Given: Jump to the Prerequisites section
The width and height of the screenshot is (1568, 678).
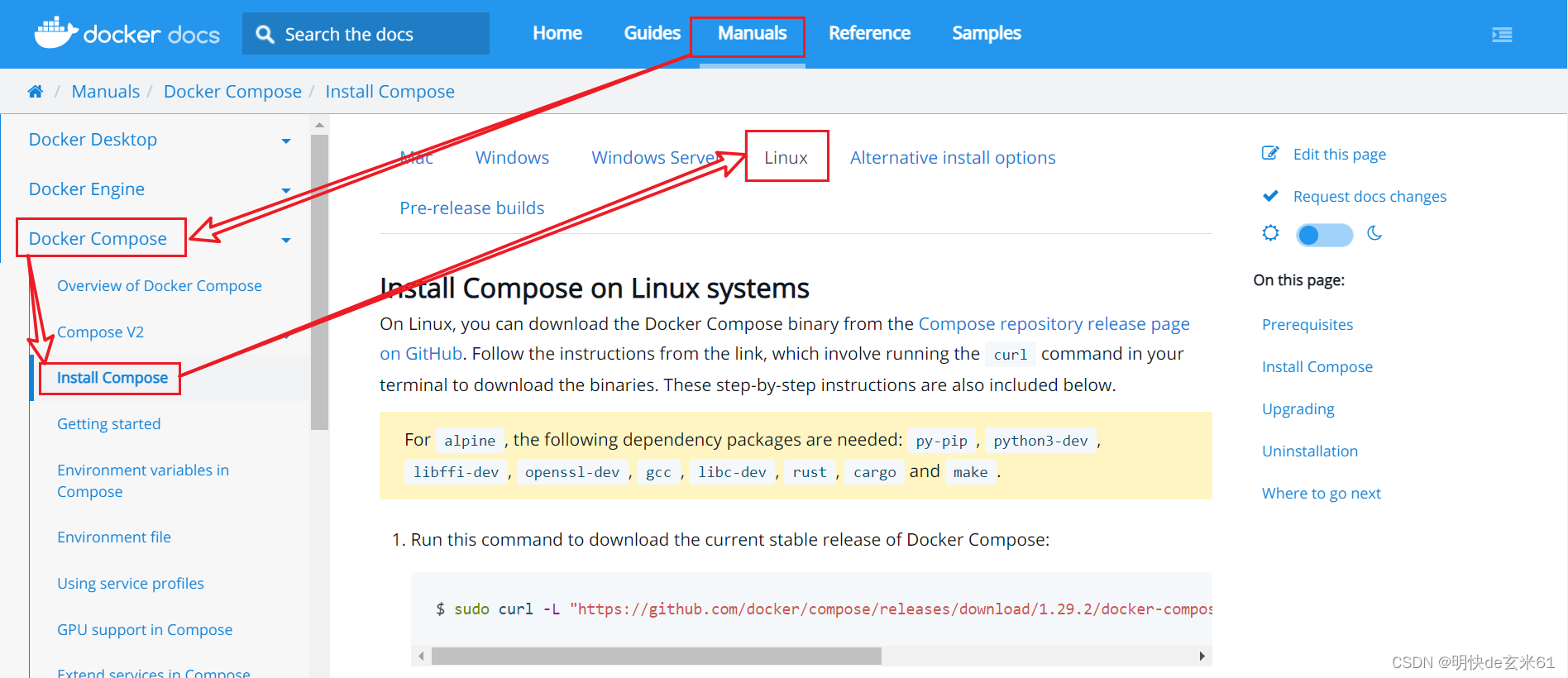Looking at the screenshot, I should [1307, 325].
